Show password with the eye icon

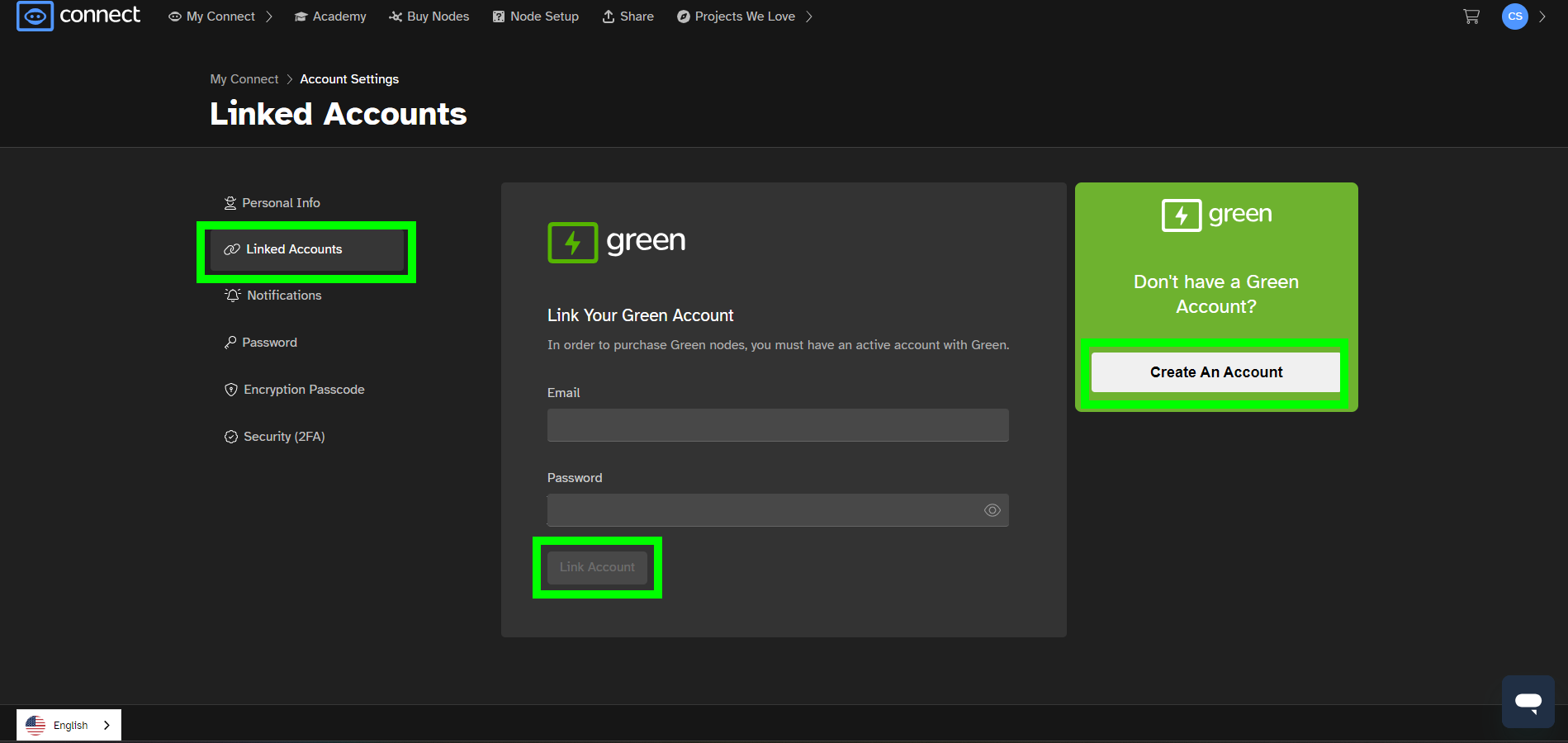click(992, 510)
